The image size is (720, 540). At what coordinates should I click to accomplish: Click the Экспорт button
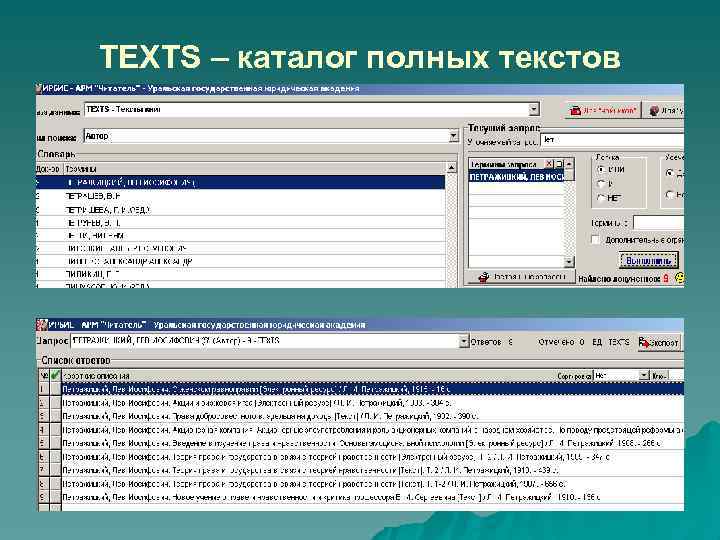click(659, 343)
